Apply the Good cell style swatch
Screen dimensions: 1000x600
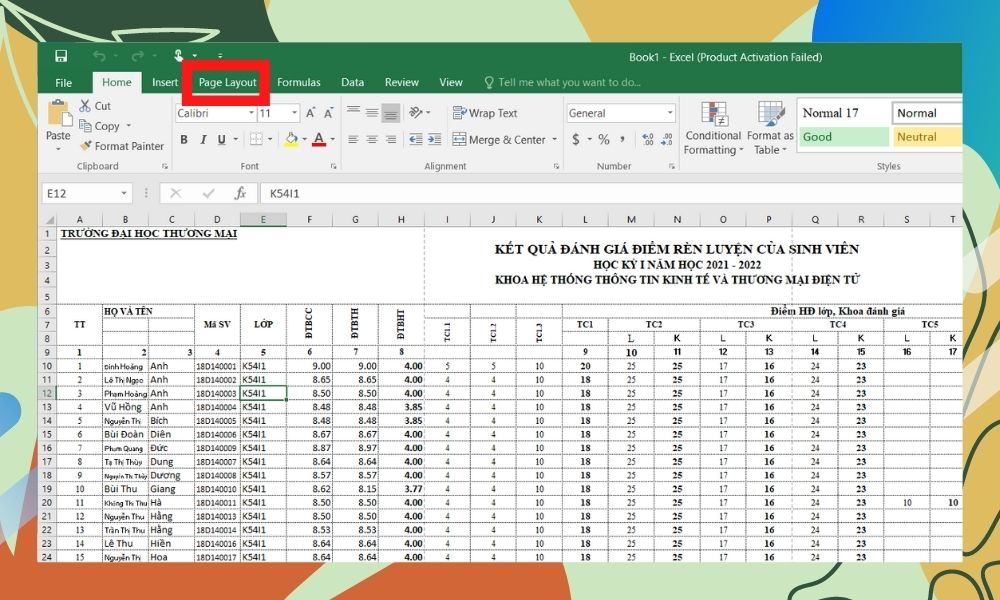pos(842,137)
